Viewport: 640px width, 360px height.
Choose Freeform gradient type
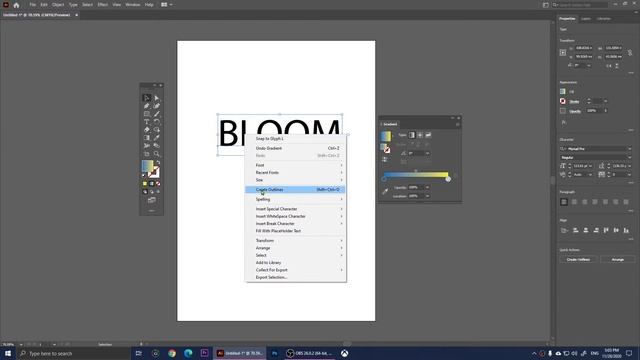click(x=428, y=135)
